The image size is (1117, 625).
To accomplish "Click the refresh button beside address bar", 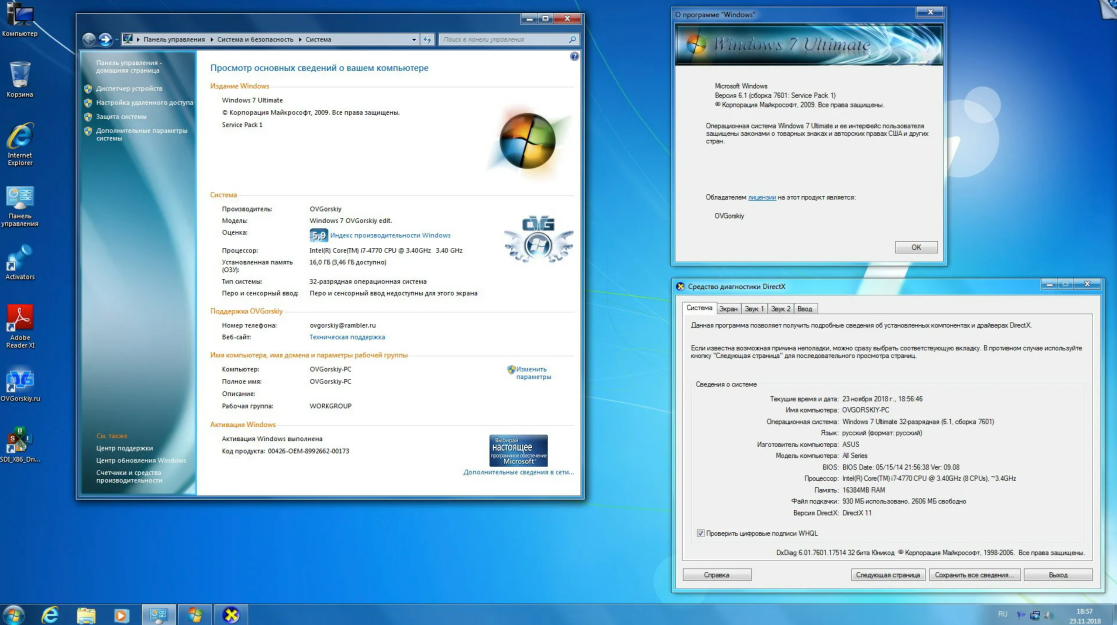I will 427,39.
